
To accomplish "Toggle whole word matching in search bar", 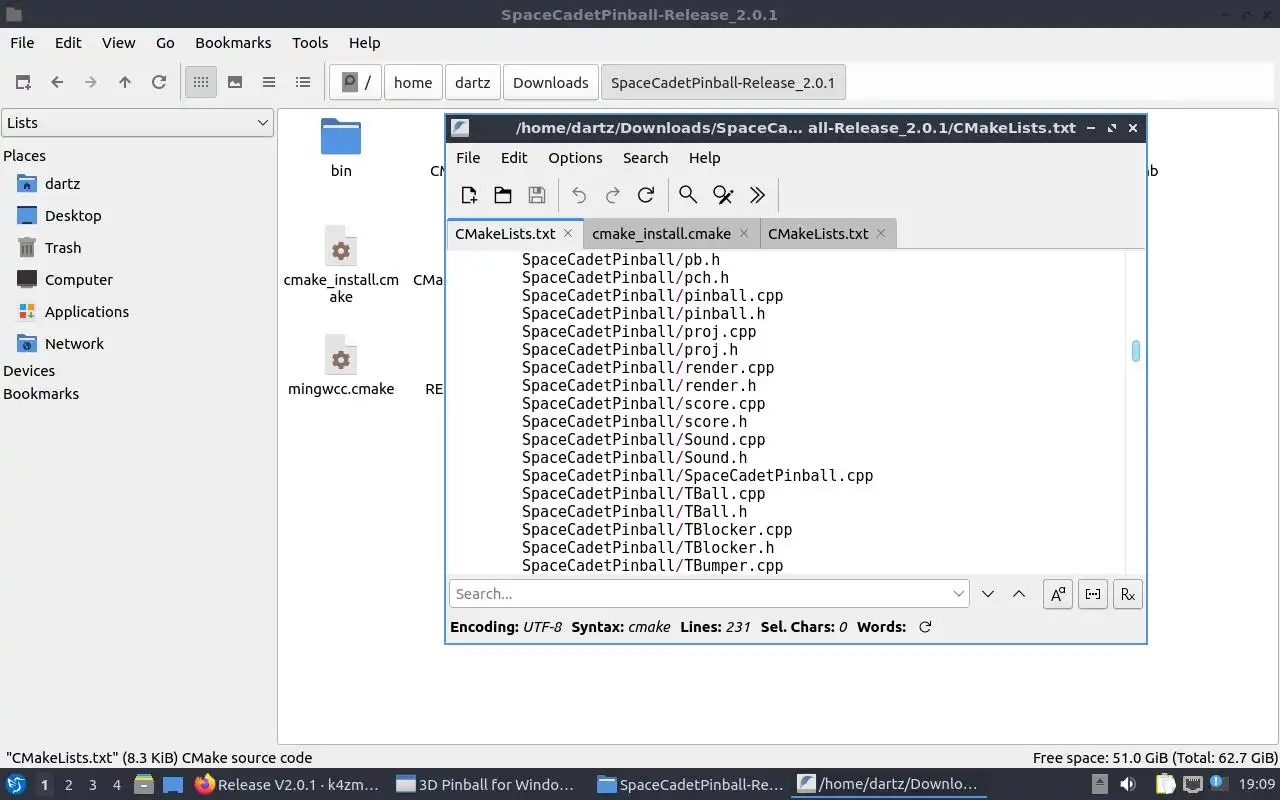I will tap(1093, 594).
